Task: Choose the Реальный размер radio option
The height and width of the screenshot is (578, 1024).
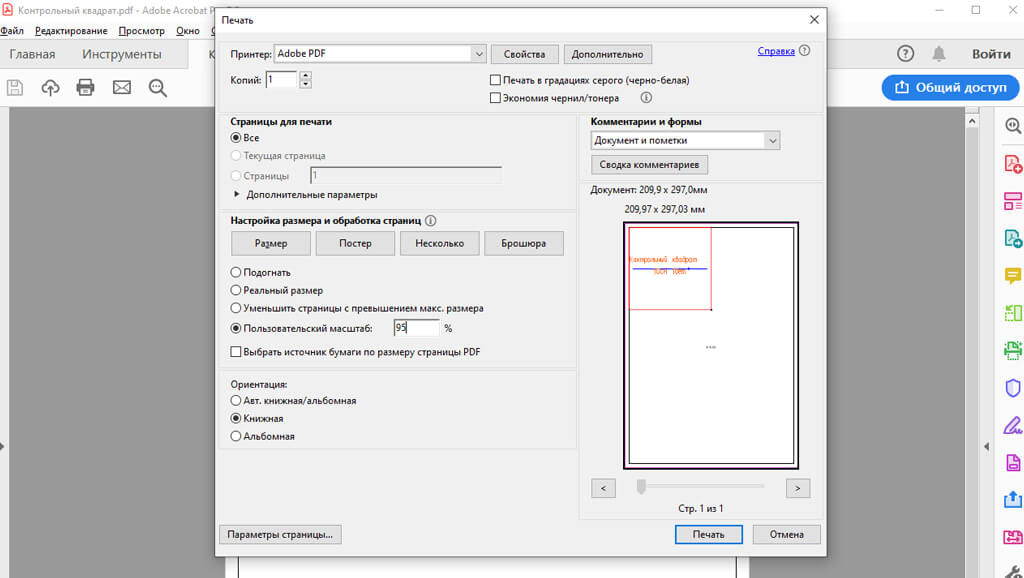Action: point(236,290)
